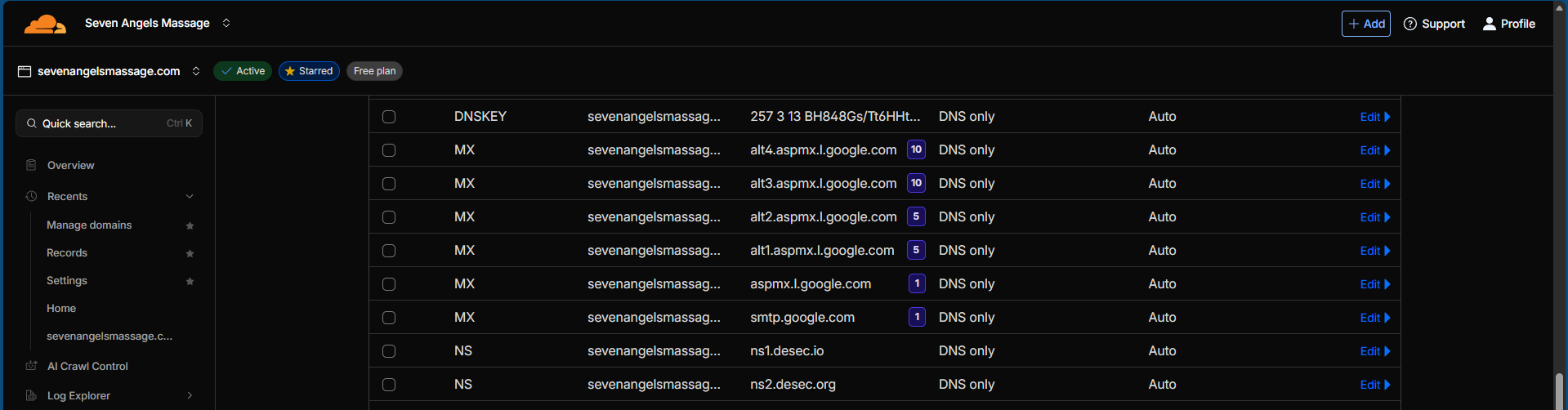Click the star icon beside Manage domains
Screen dimensions: 1568x410
tap(190, 225)
